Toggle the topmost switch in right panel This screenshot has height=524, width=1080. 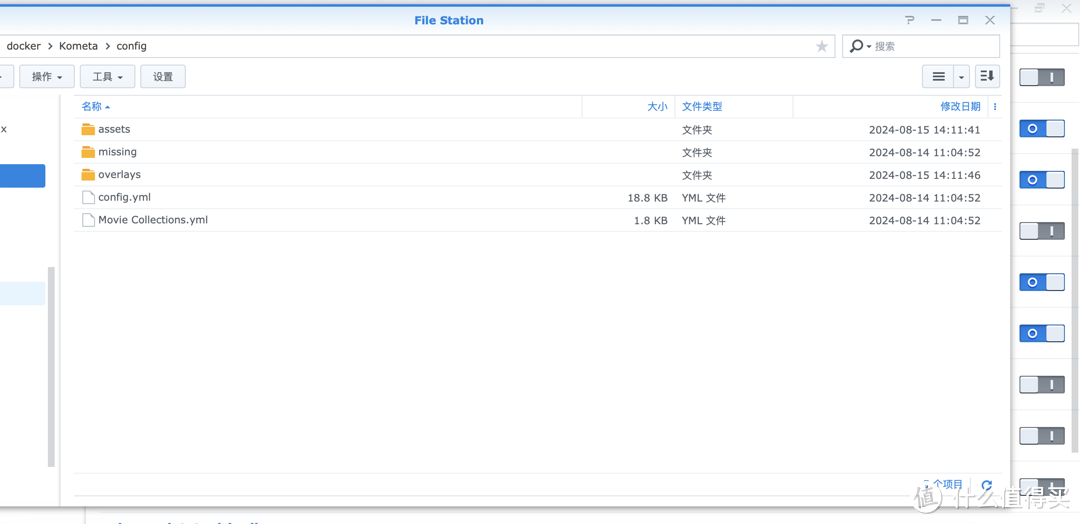click(x=1041, y=77)
